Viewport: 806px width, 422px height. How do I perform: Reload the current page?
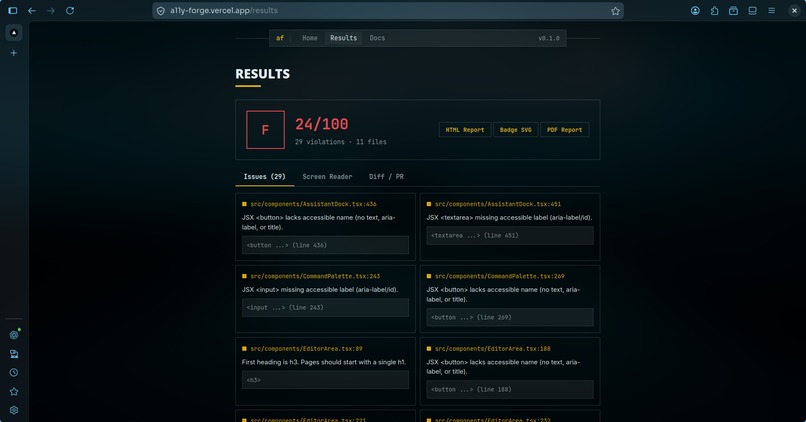(70, 10)
